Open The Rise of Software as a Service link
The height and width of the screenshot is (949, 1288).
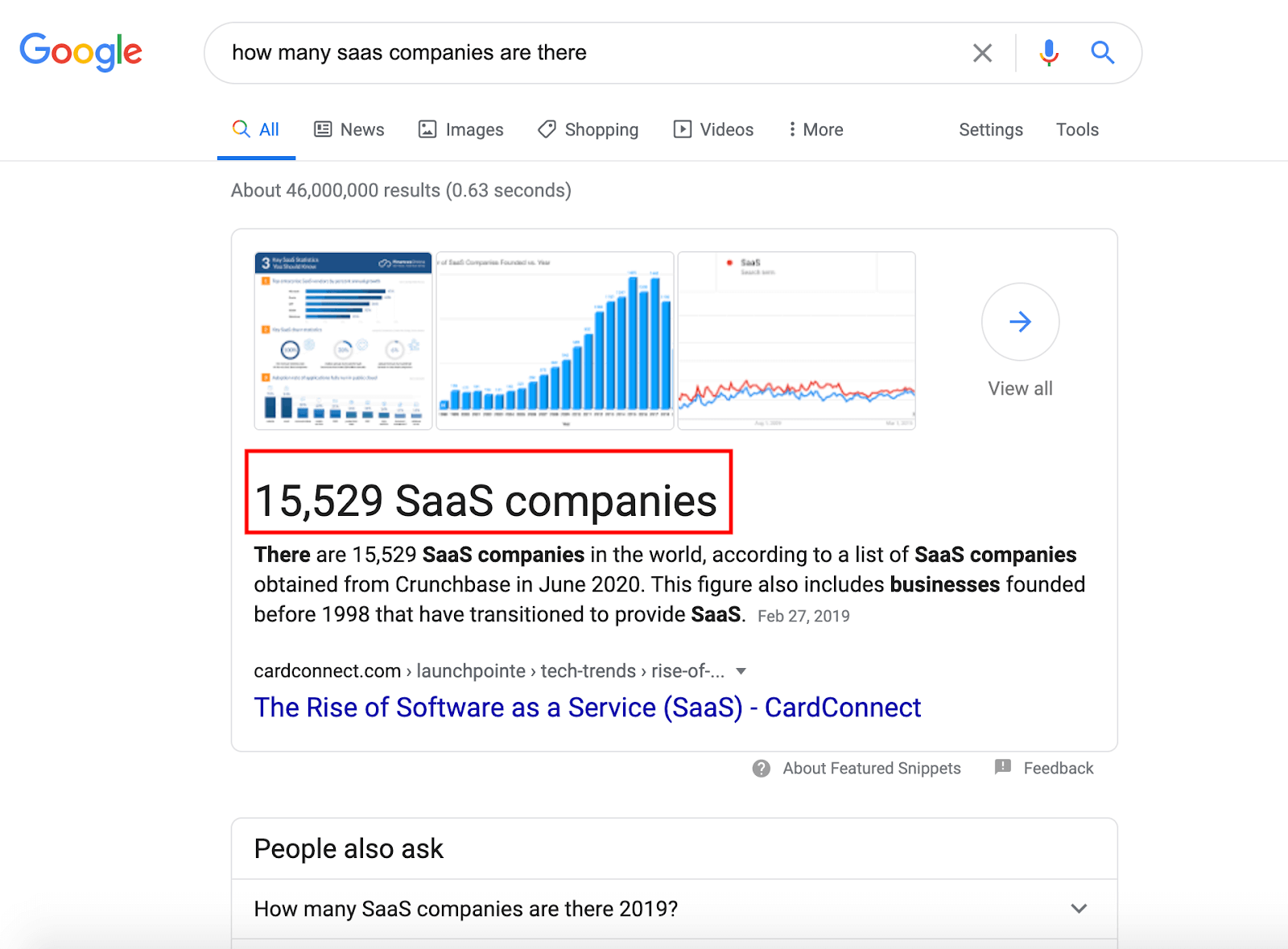587,708
